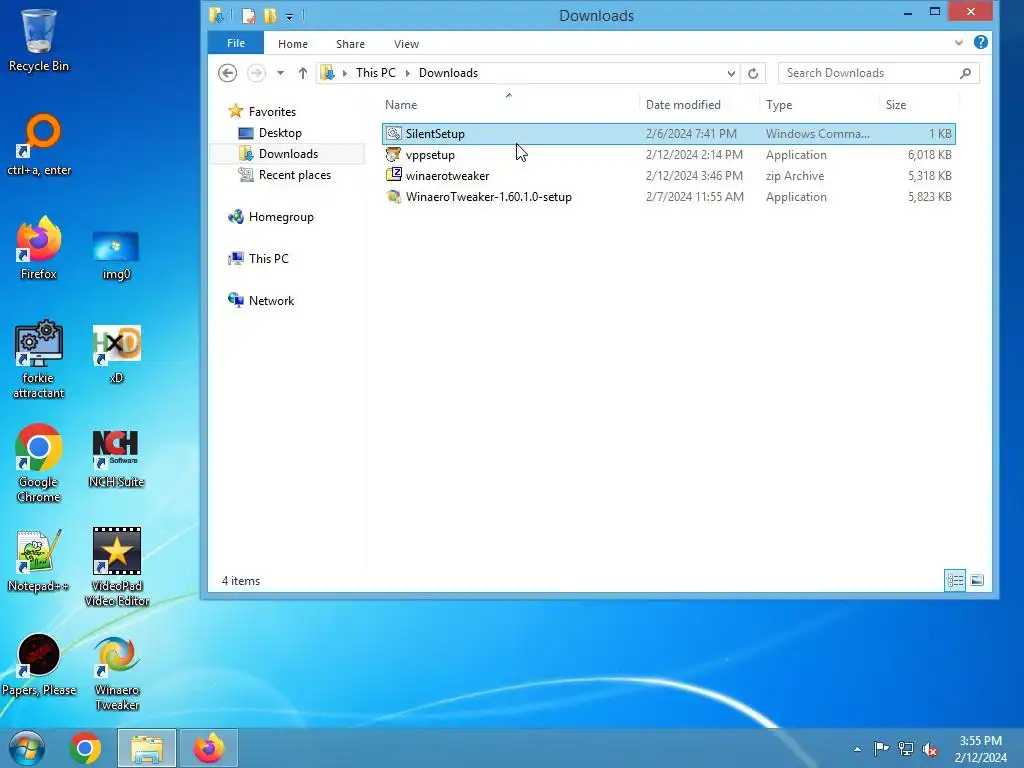Open the Windows Start button

(x=27, y=748)
